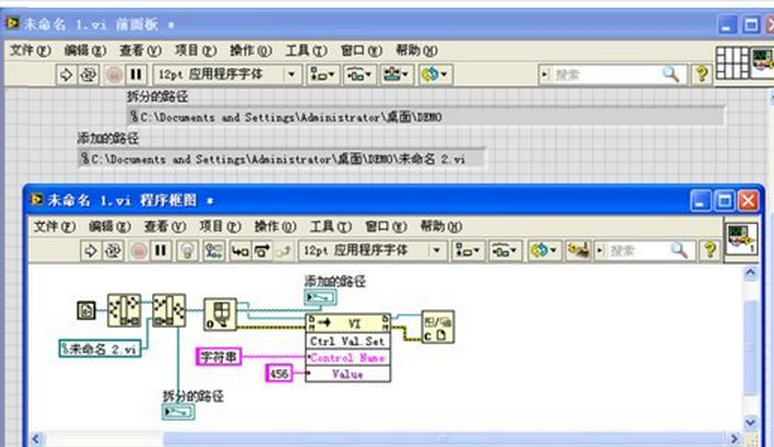Click 拆分的路径 path indicator field
This screenshot has height=447, width=774.
coord(426,117)
